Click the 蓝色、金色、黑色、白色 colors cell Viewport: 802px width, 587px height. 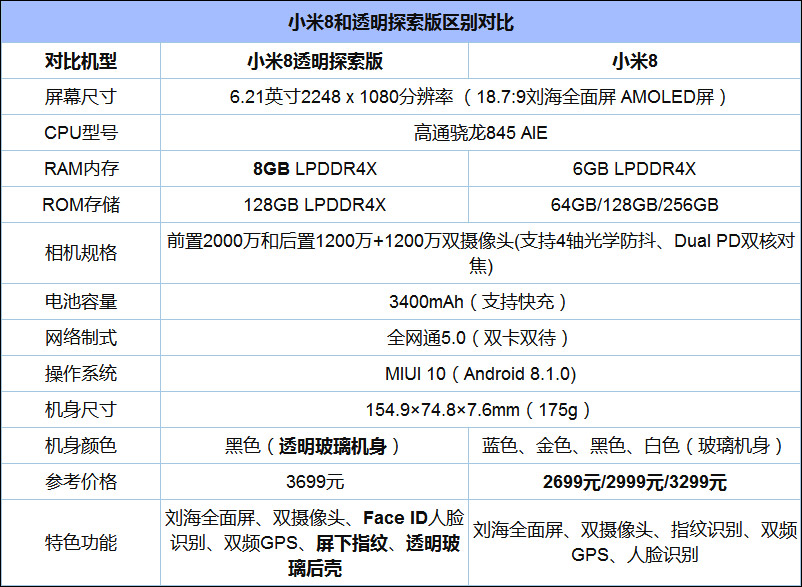point(635,445)
